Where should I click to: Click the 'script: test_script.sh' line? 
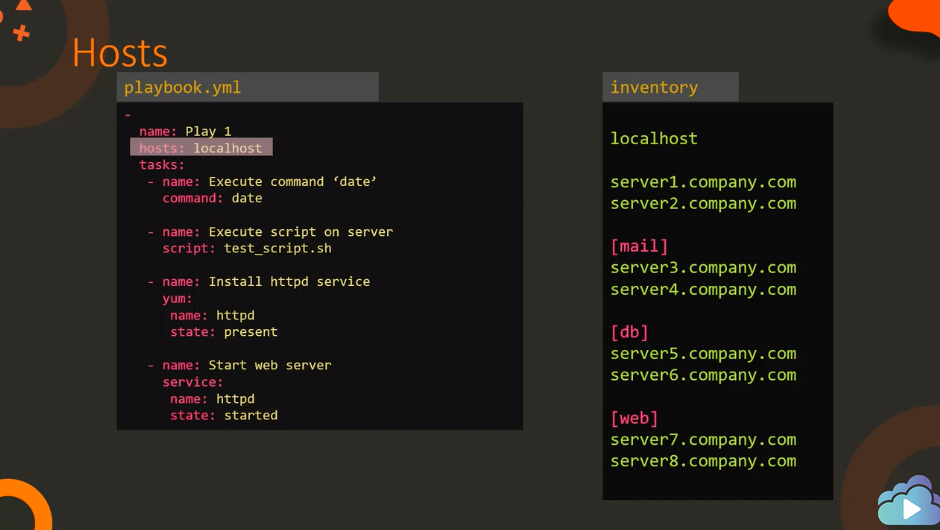(247, 248)
